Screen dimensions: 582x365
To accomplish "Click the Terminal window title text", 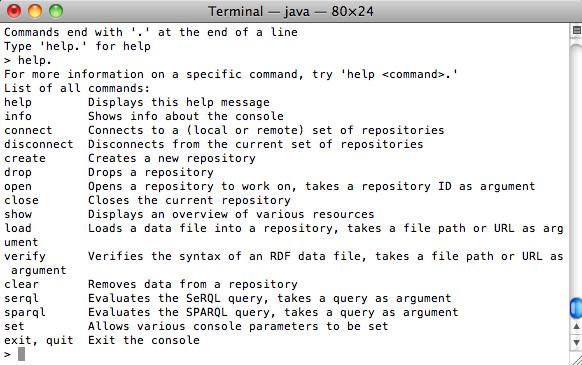I will (291, 11).
